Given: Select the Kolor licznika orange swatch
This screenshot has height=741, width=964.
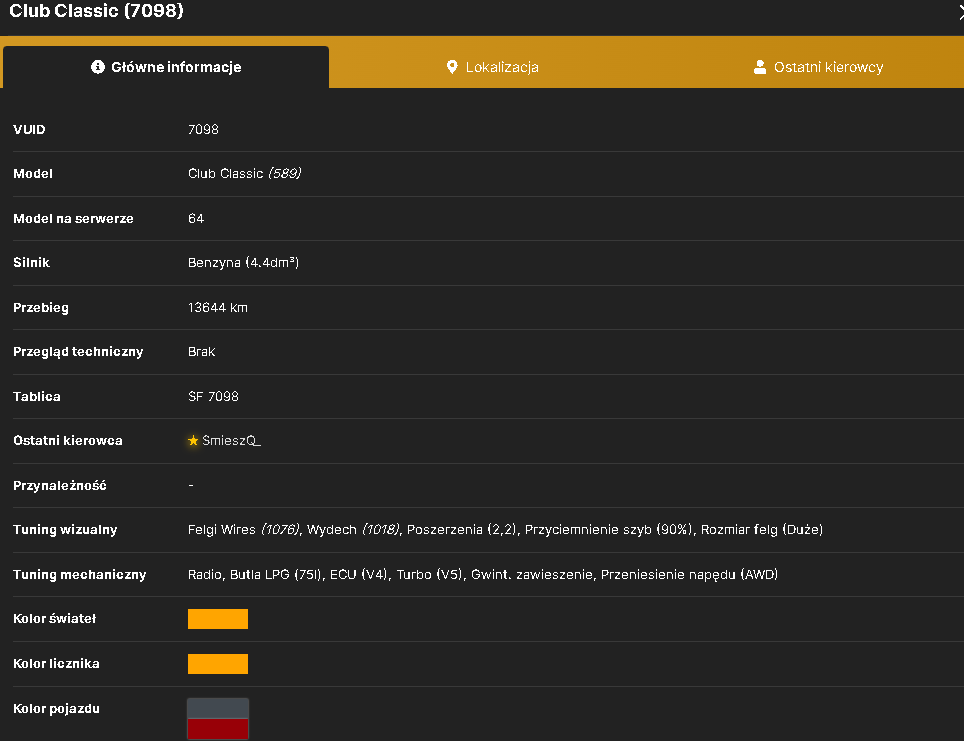Looking at the screenshot, I should [x=218, y=664].
